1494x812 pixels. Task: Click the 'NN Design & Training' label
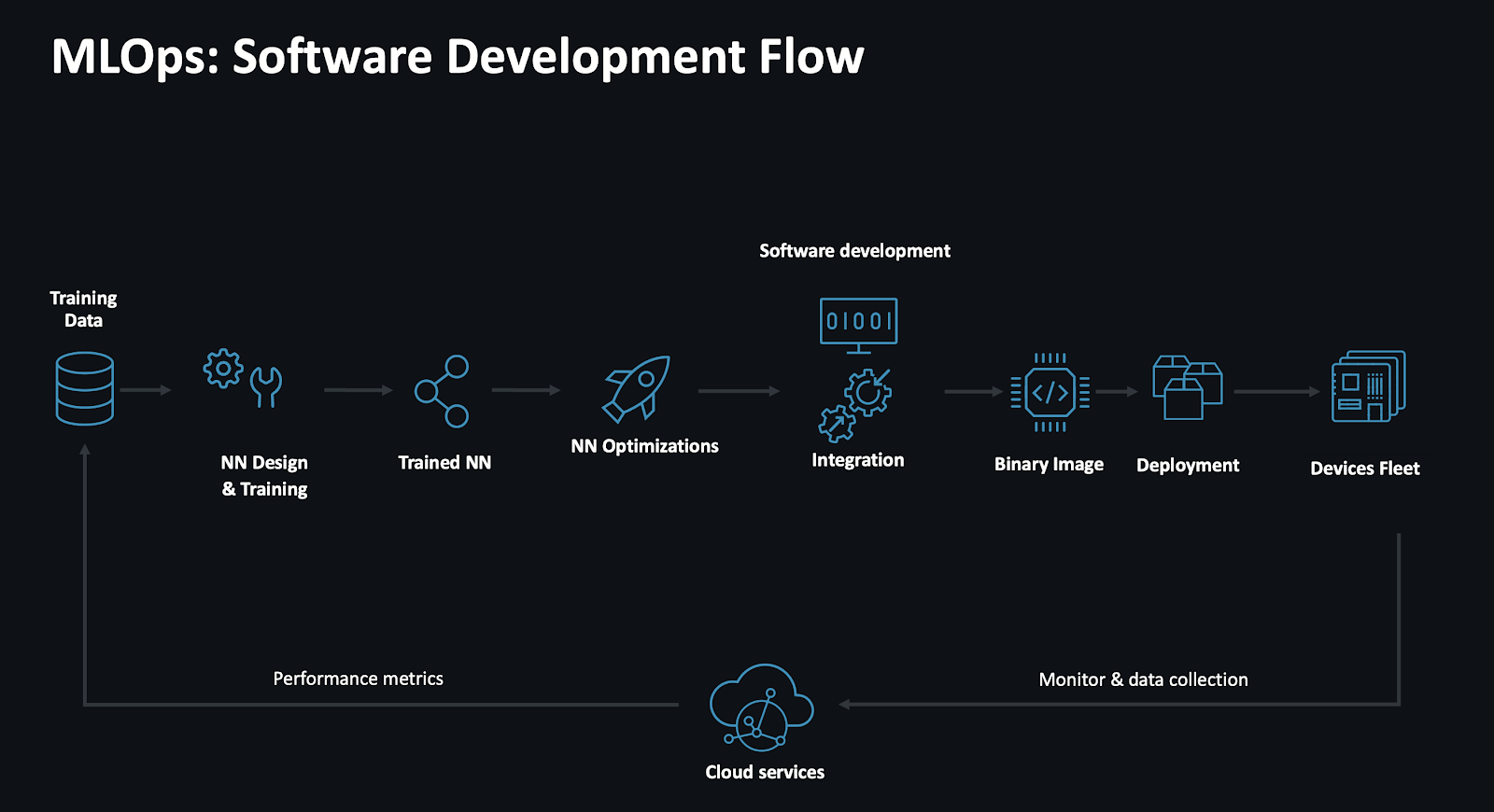[264, 476]
